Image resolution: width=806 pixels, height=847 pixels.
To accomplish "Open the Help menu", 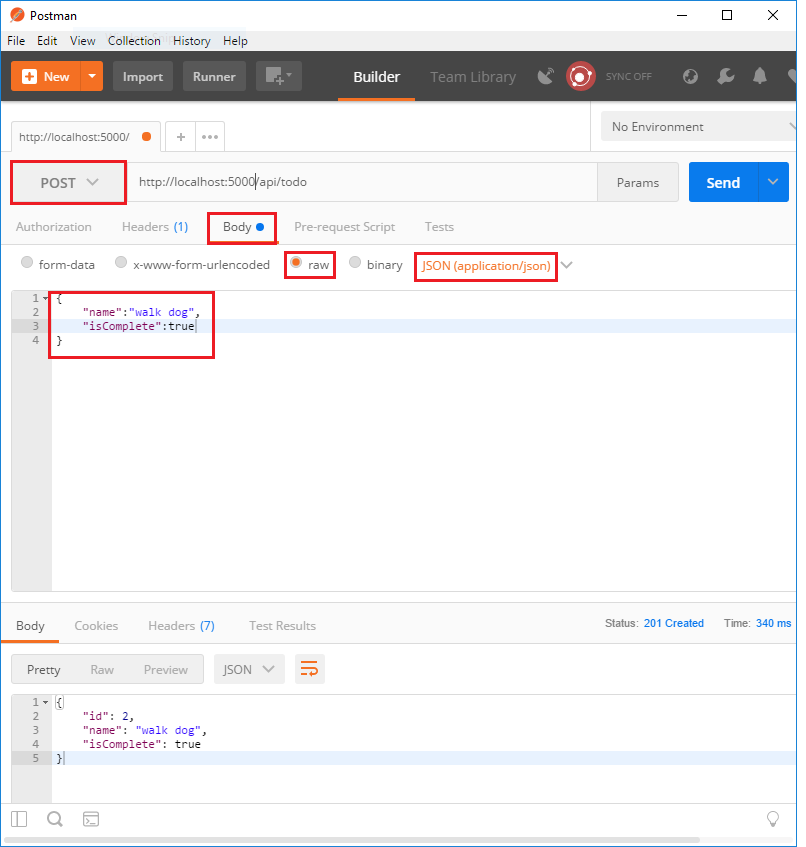I will 236,41.
